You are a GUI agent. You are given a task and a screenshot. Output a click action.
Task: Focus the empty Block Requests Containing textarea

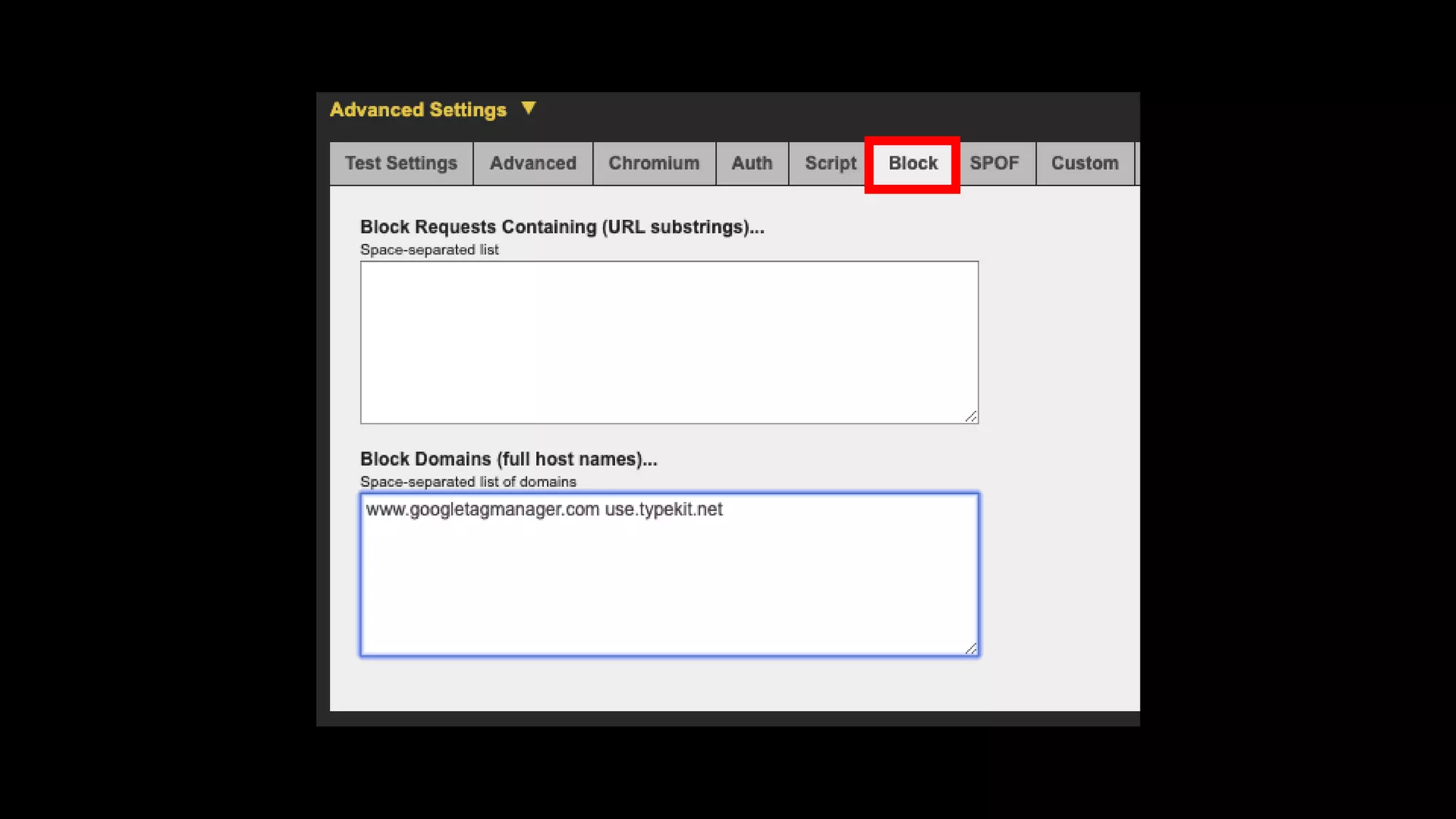click(668, 342)
